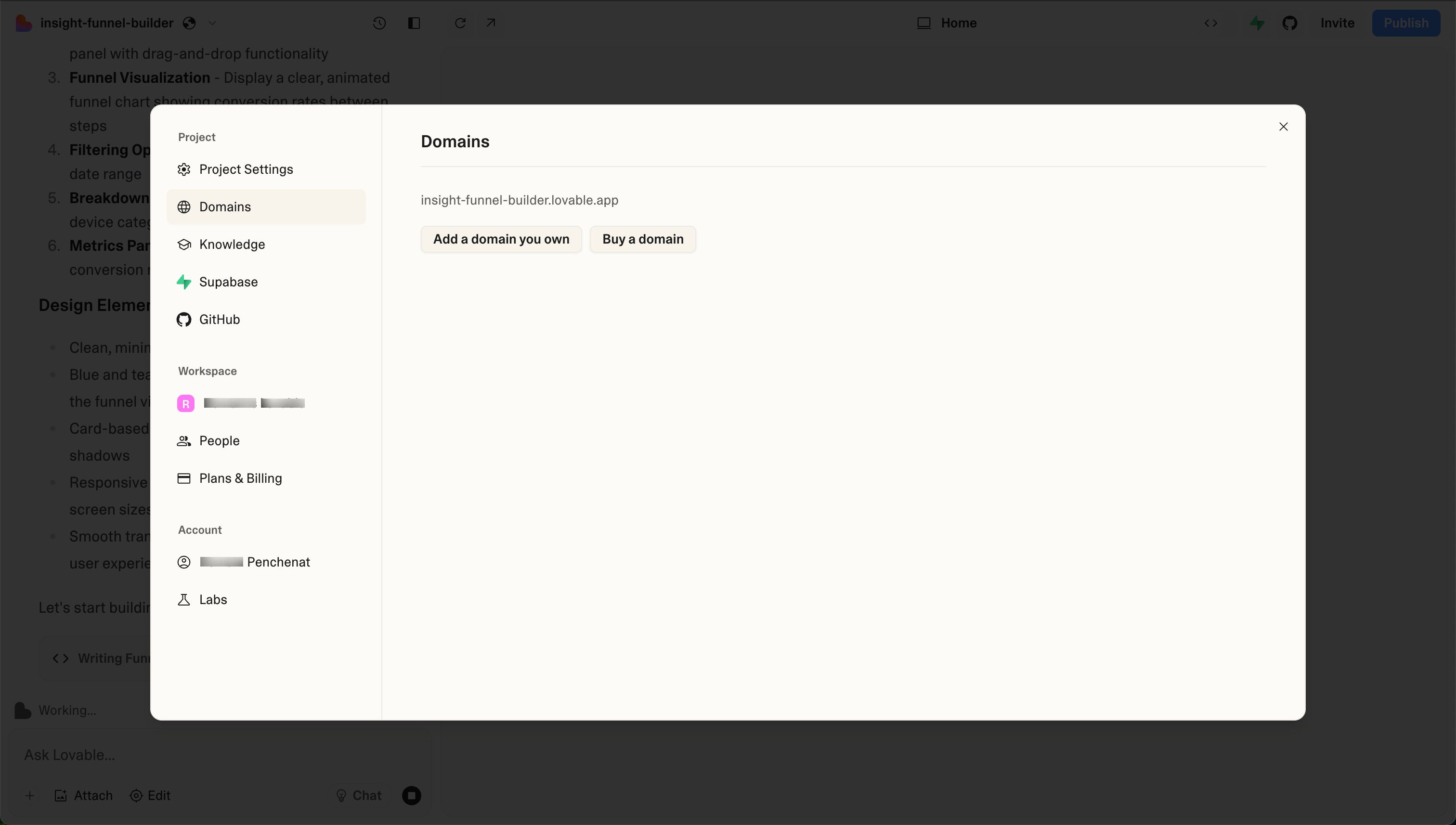This screenshot has height=825, width=1456.
Task: Open the GitHub icon in the top bar
Action: click(x=1290, y=23)
